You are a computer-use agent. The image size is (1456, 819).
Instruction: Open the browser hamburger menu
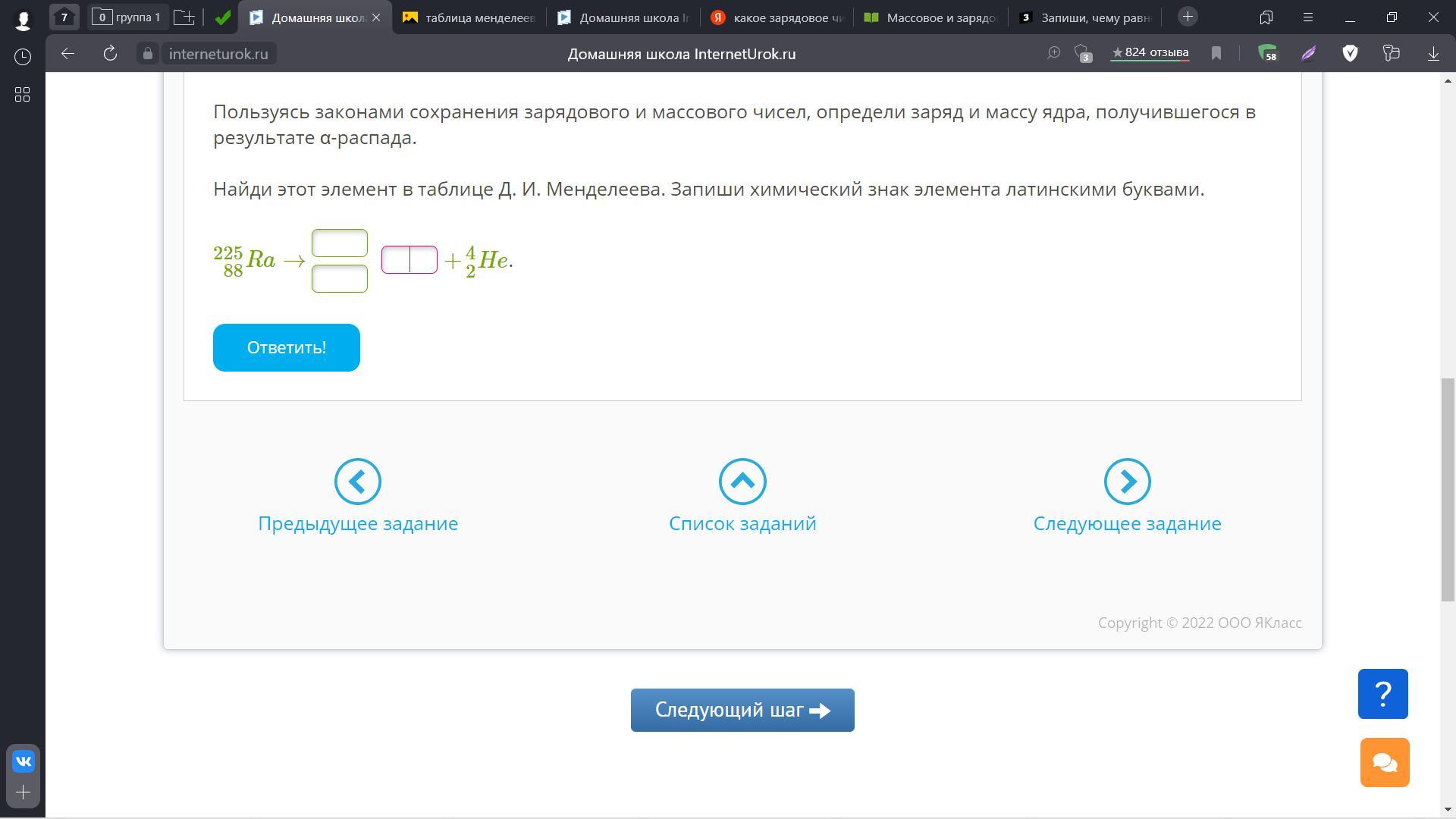(1308, 17)
